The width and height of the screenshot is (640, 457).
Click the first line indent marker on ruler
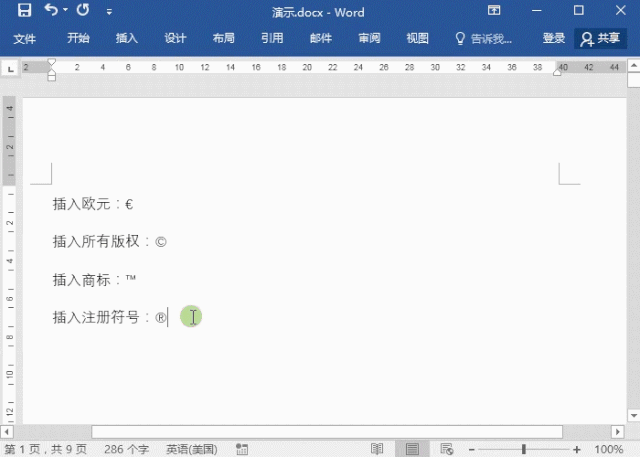(51, 62)
